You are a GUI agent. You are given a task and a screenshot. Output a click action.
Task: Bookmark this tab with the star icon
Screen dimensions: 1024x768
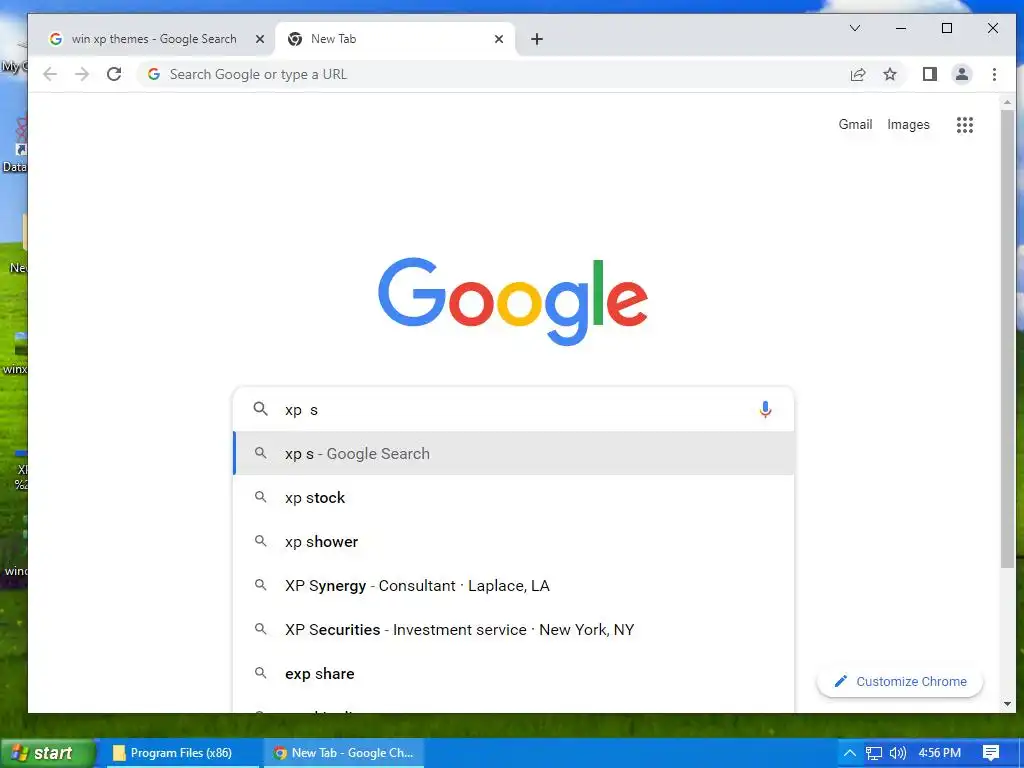click(890, 74)
